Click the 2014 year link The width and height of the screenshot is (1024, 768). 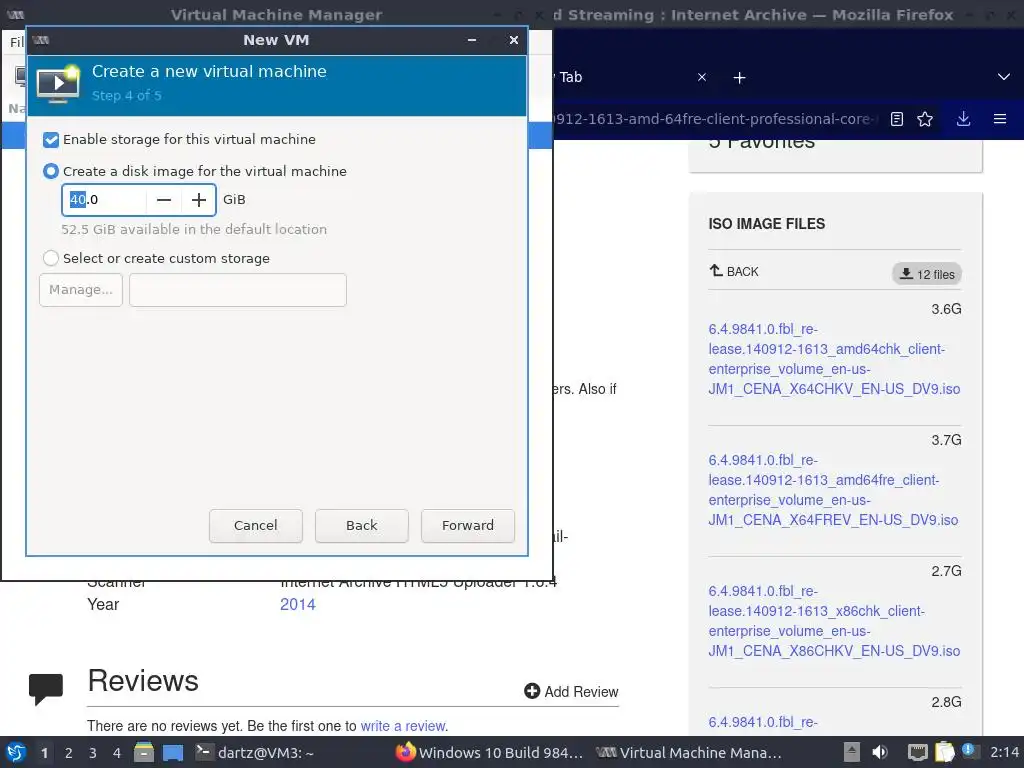[298, 605]
